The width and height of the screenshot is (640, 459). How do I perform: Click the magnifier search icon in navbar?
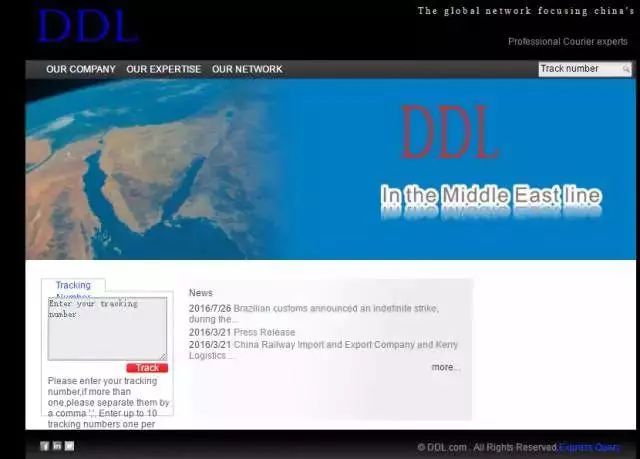(626, 69)
